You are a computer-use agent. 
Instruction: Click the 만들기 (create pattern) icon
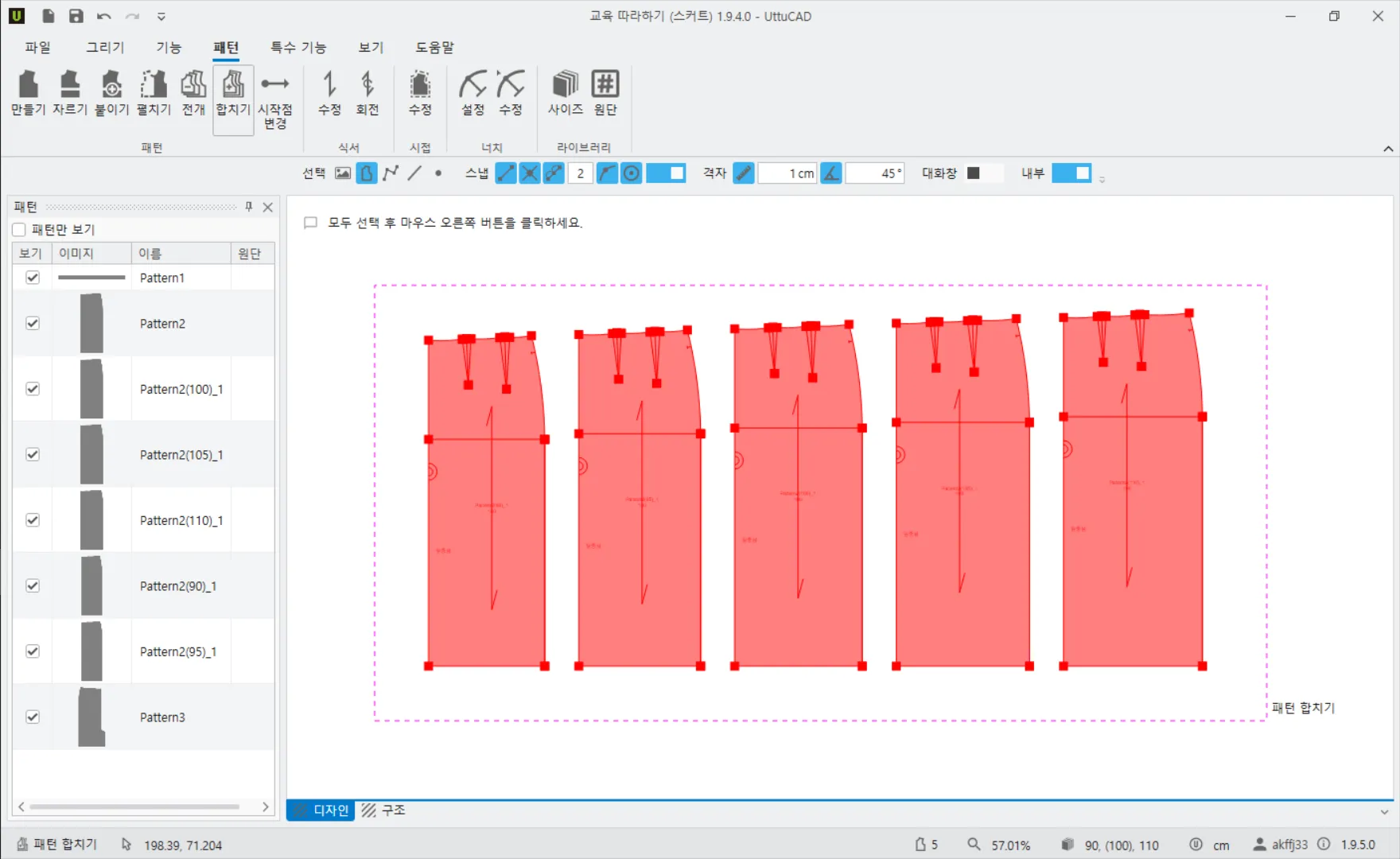29,93
